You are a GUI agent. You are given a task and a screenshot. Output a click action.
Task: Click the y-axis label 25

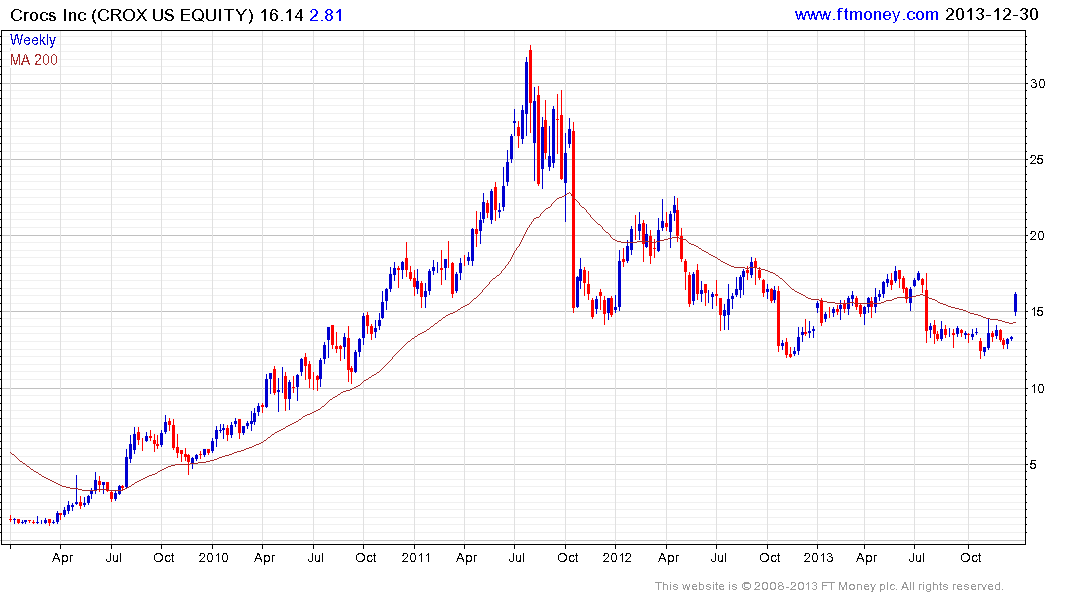coord(1037,160)
